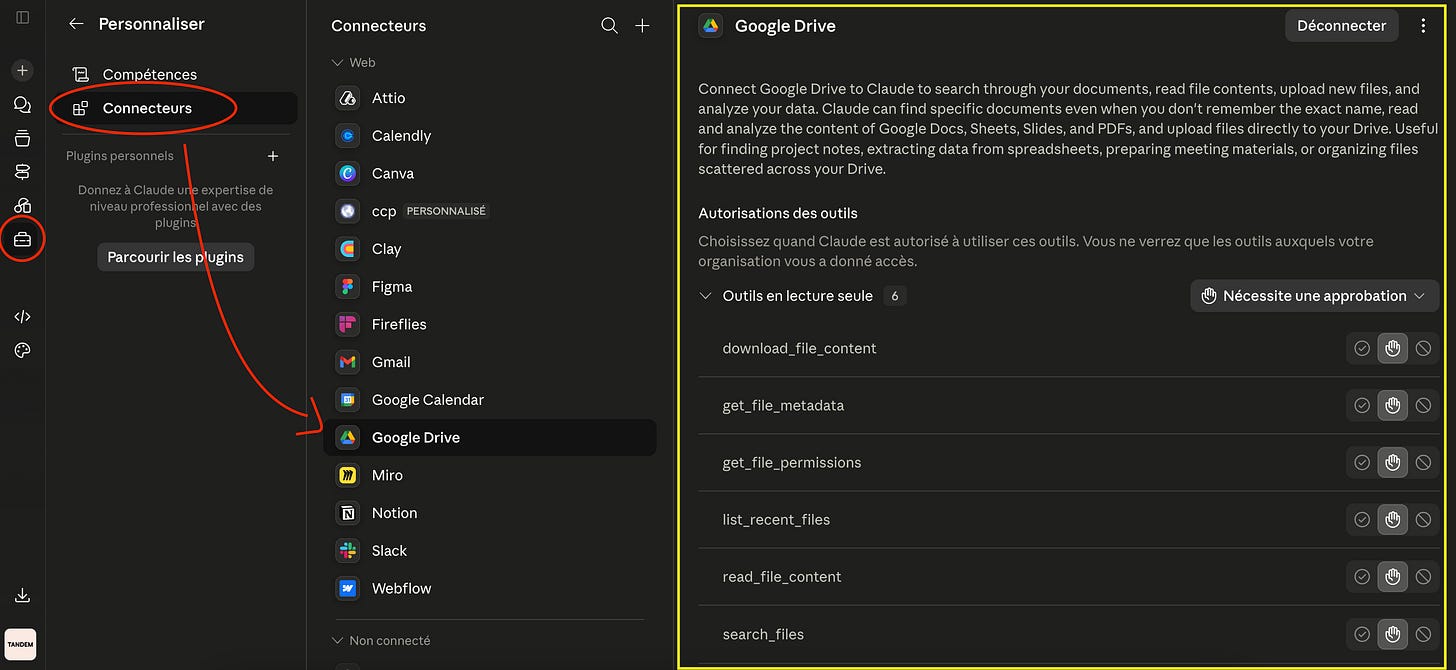The width and height of the screenshot is (1456, 670).
Task: Open the toolbox customize icon in sidebar
Action: tap(22, 239)
